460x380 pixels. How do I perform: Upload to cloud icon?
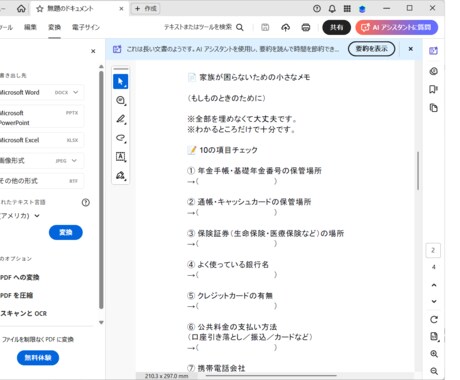286,27
